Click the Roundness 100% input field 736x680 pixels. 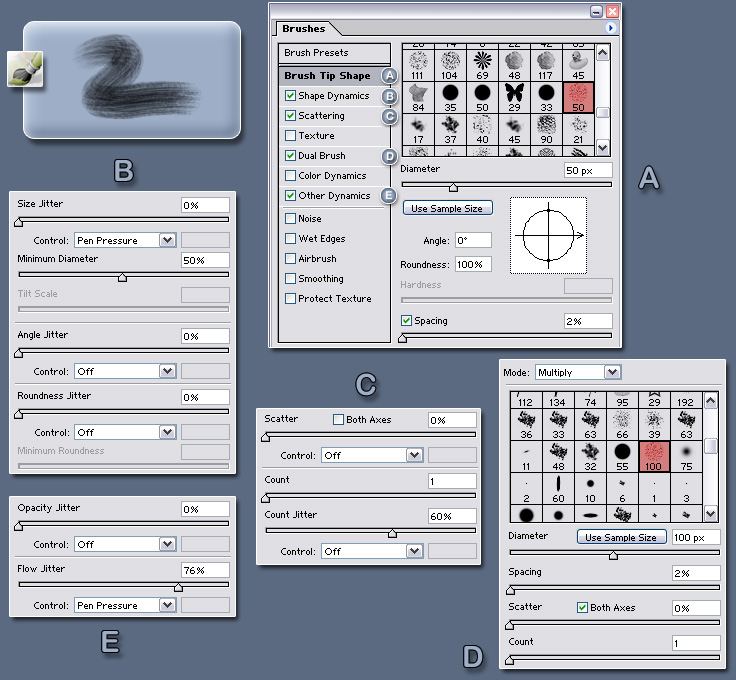tap(473, 264)
